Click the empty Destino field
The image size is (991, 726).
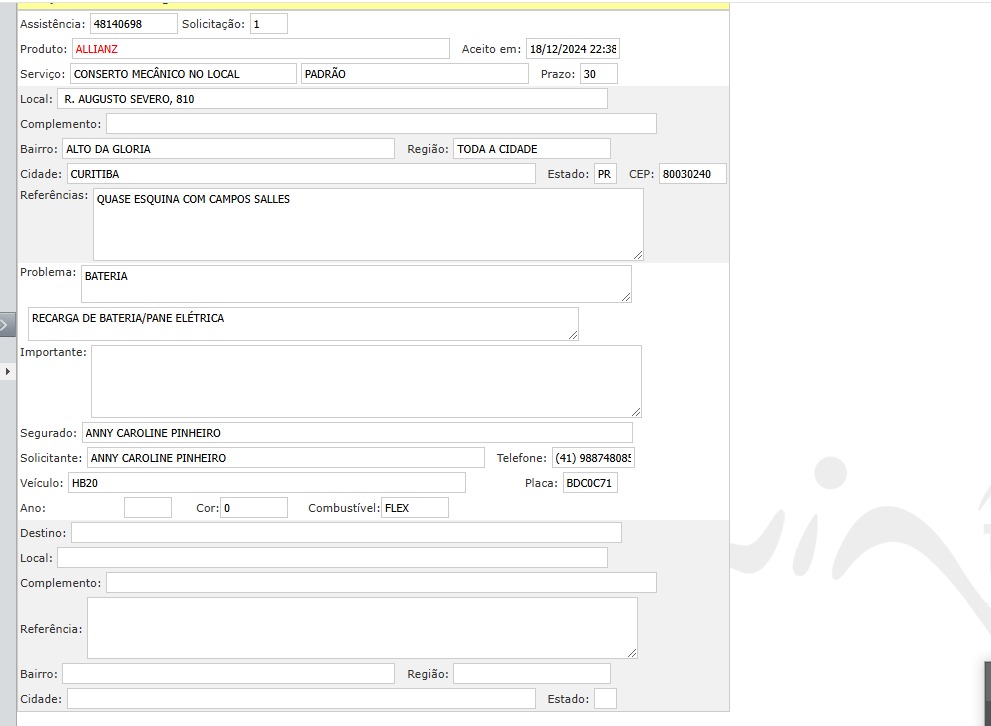(346, 533)
